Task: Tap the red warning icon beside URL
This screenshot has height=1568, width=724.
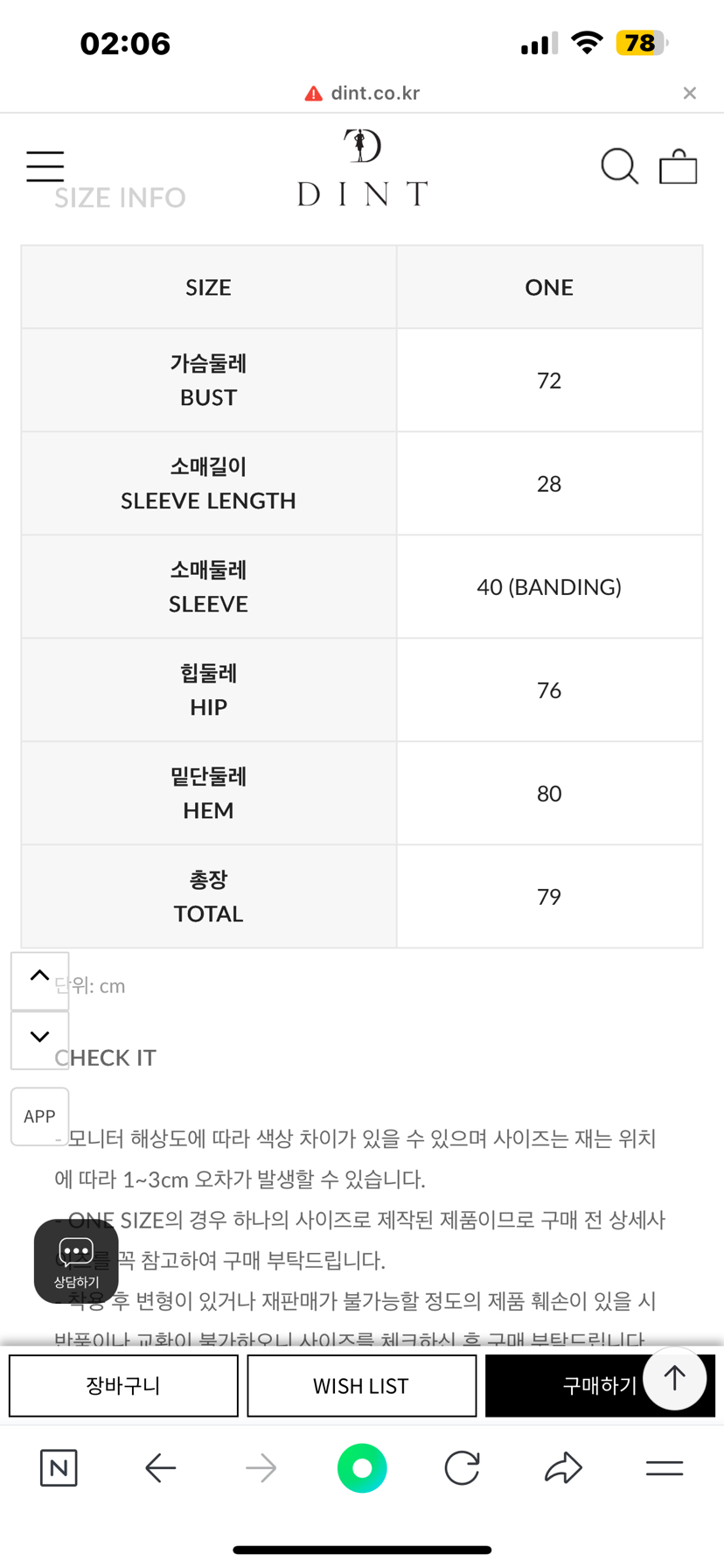Action: (x=313, y=94)
